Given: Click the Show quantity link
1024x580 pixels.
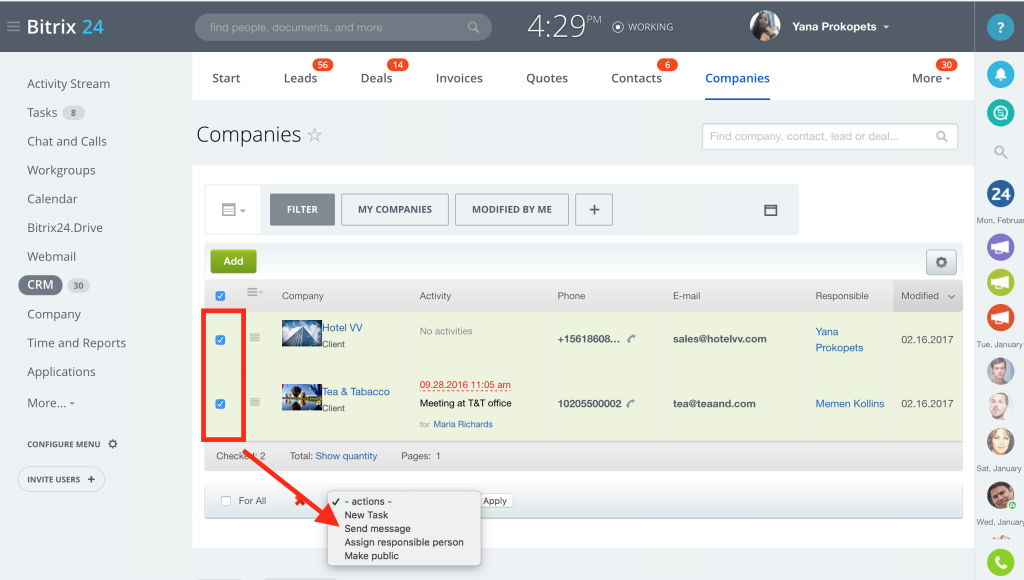Looking at the screenshot, I should [346, 456].
